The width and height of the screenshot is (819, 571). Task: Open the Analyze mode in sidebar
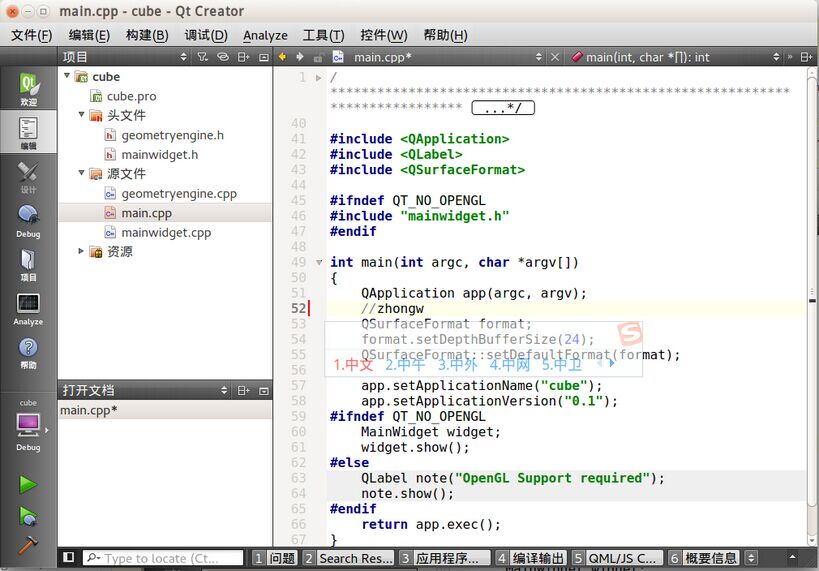click(x=28, y=308)
